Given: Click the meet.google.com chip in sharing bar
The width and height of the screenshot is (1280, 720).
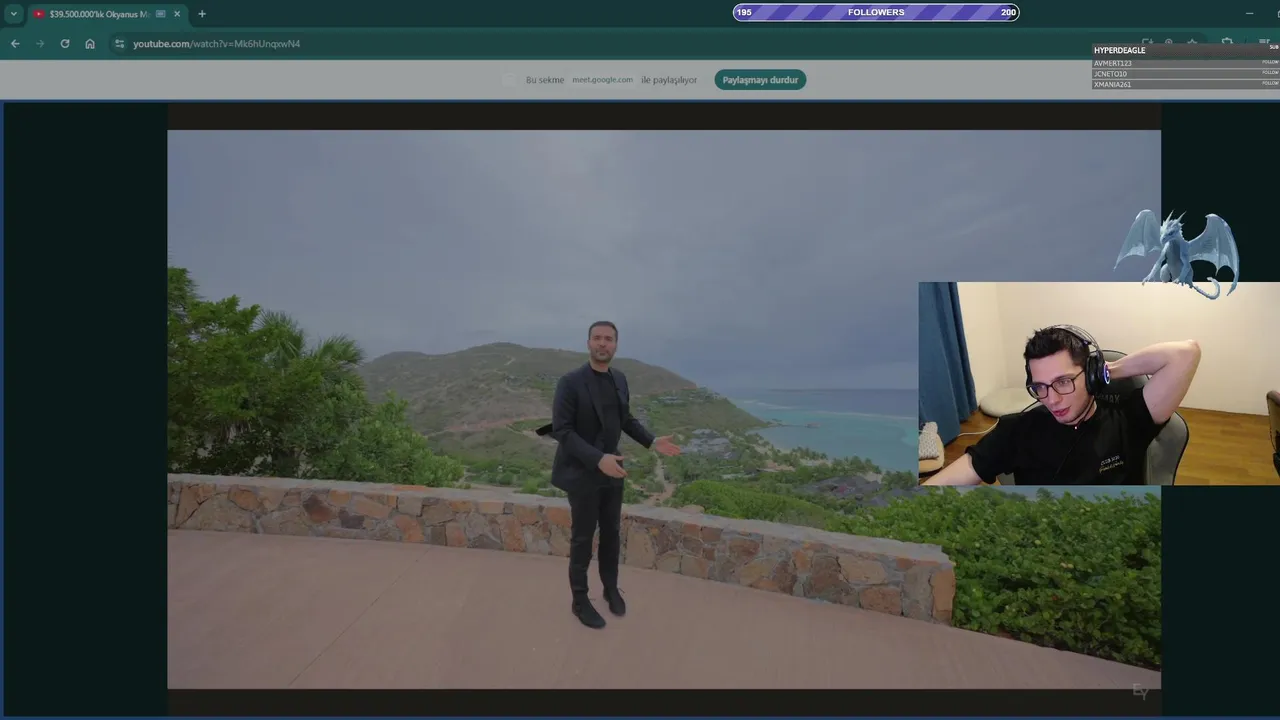Looking at the screenshot, I should click(602, 80).
